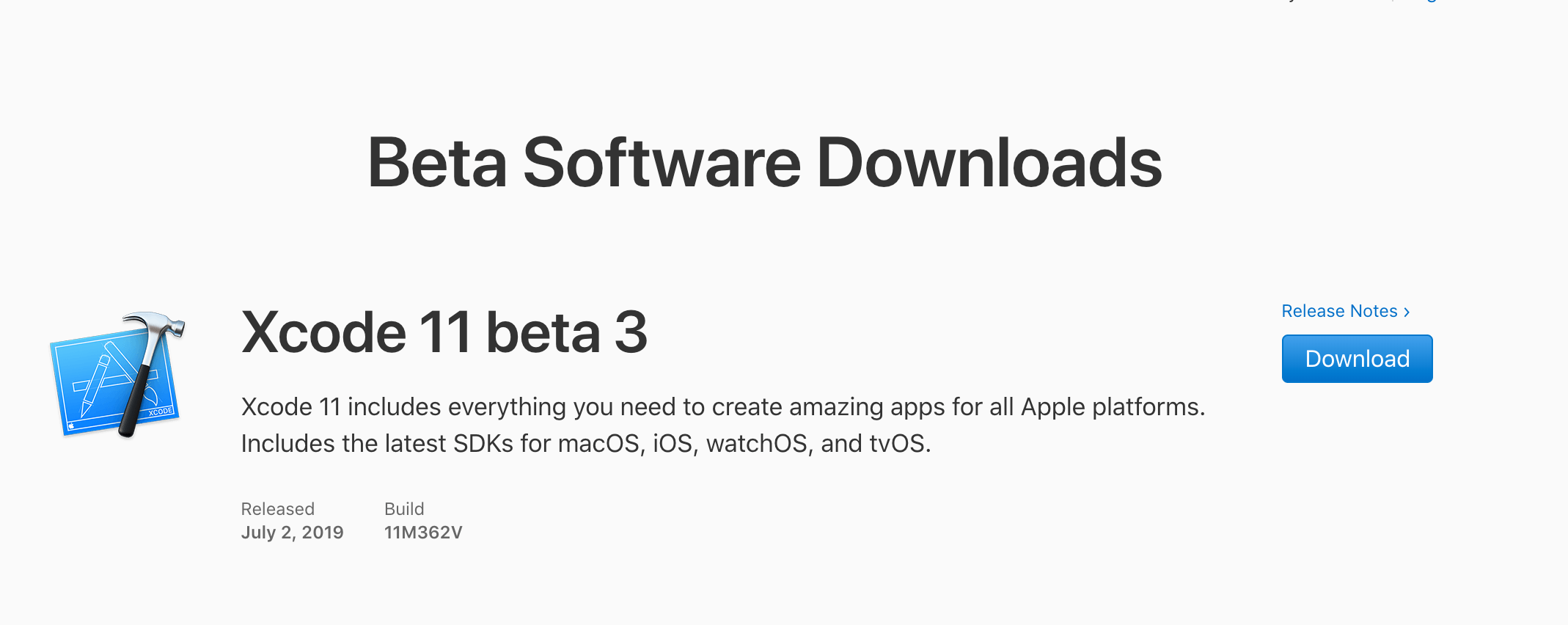Select the Beta Software Downloads page heading
The height and width of the screenshot is (625, 1568).
point(764,163)
